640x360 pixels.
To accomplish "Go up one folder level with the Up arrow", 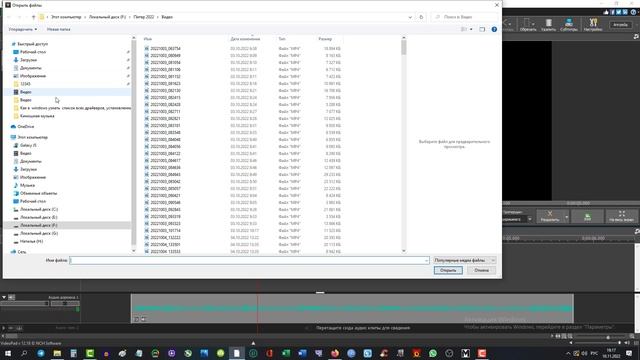I will tap(33, 17).
